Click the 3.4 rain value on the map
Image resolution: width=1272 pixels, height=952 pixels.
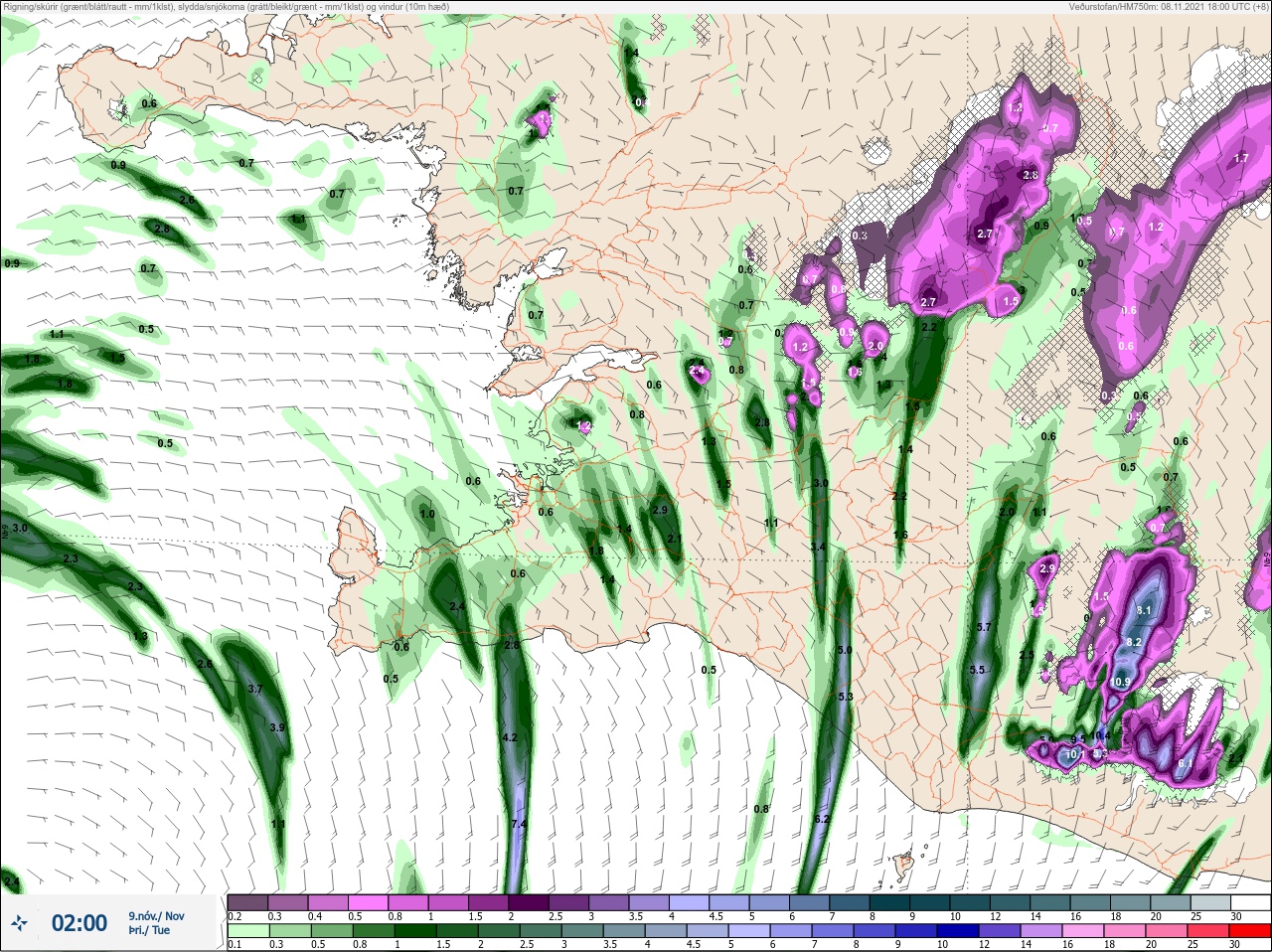click(x=818, y=547)
